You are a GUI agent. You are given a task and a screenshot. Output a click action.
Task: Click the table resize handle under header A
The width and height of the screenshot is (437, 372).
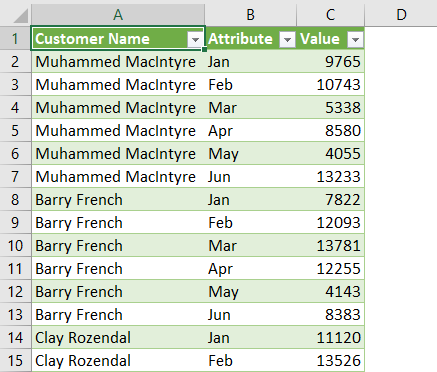pos(204,50)
